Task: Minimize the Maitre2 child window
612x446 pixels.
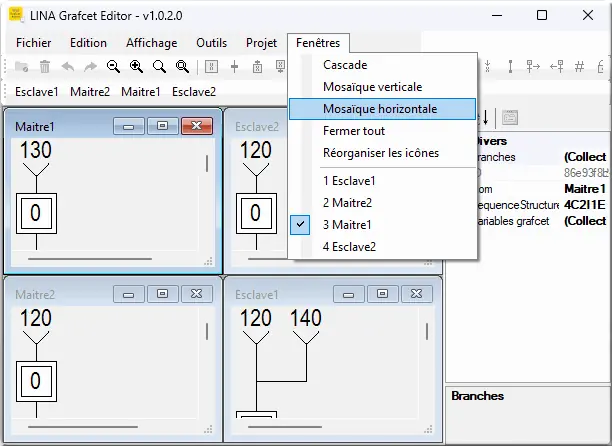Action: point(128,294)
